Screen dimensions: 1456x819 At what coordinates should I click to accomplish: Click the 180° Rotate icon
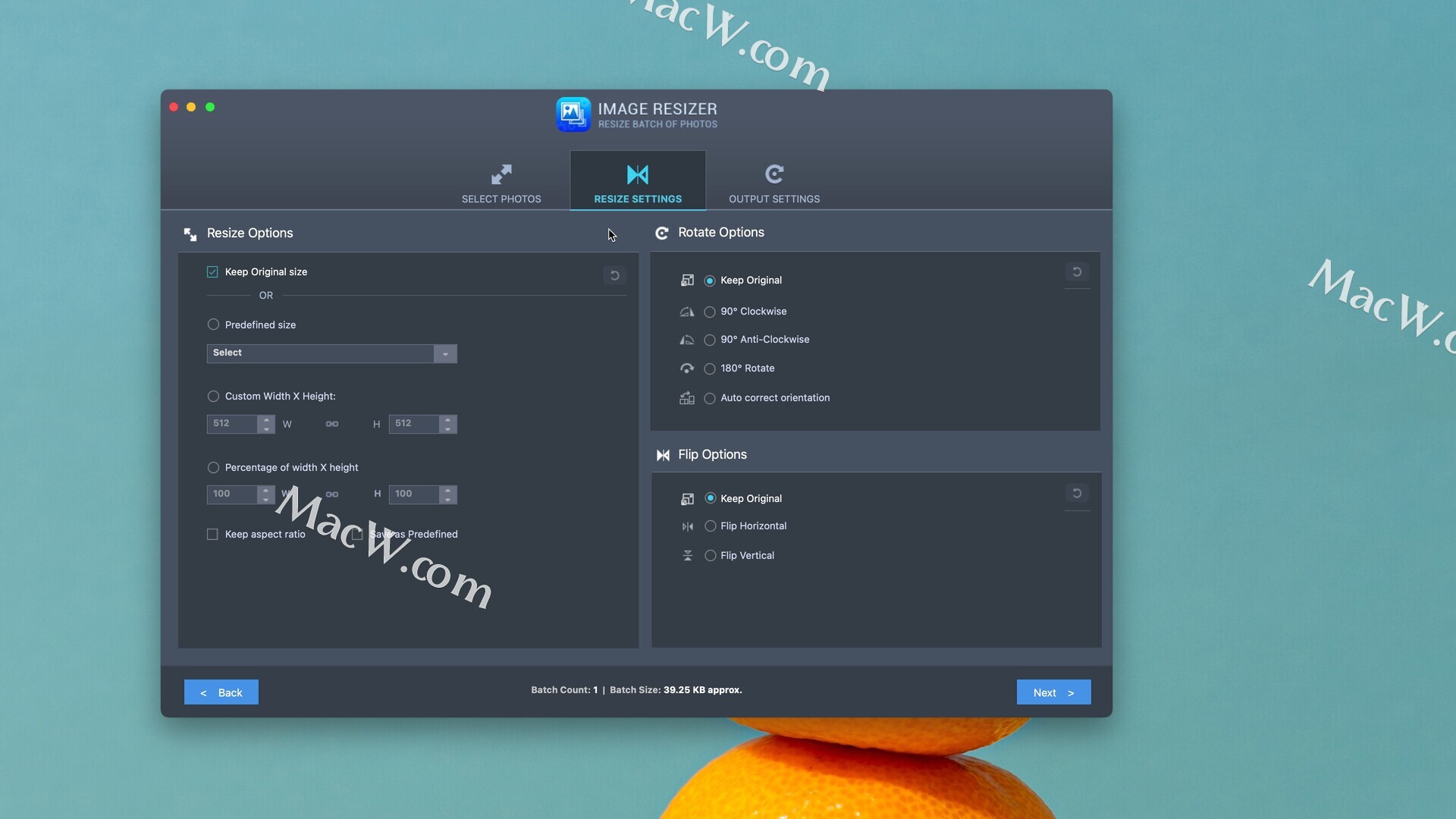tap(687, 369)
